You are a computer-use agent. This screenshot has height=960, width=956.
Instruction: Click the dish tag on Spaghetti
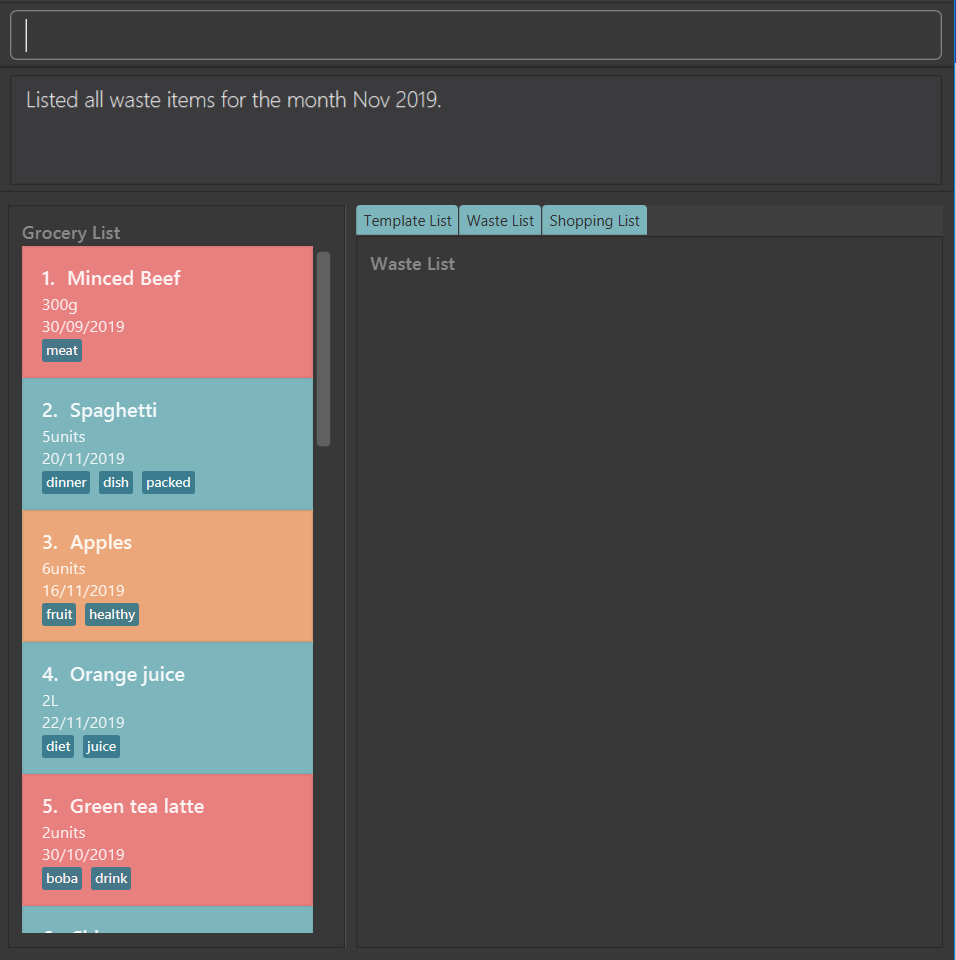click(x=116, y=482)
